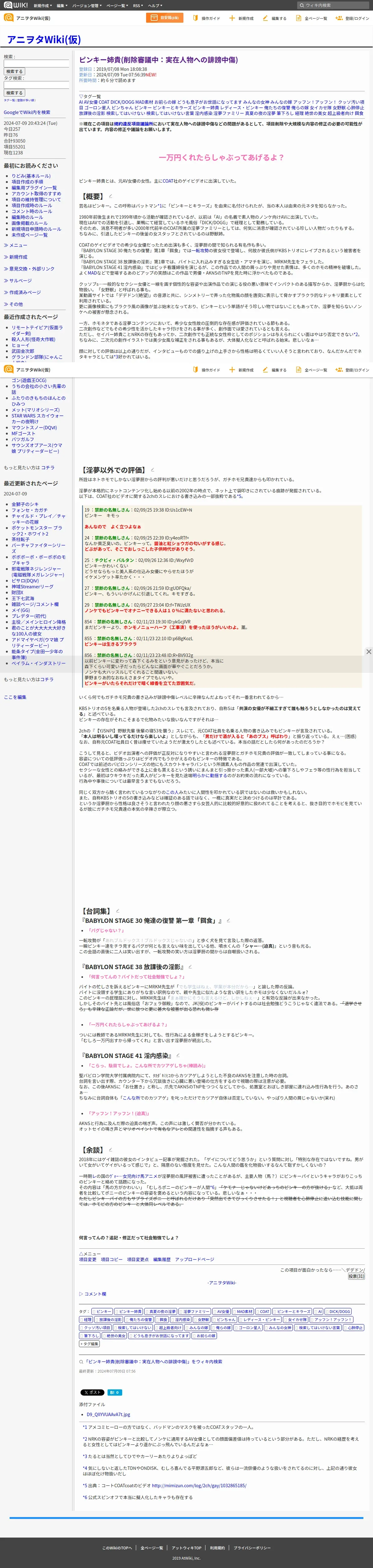373x1568 pixels.
Task: Click the edit pencil beside 【淫夢以外での評価】 heading
Action: point(152,469)
